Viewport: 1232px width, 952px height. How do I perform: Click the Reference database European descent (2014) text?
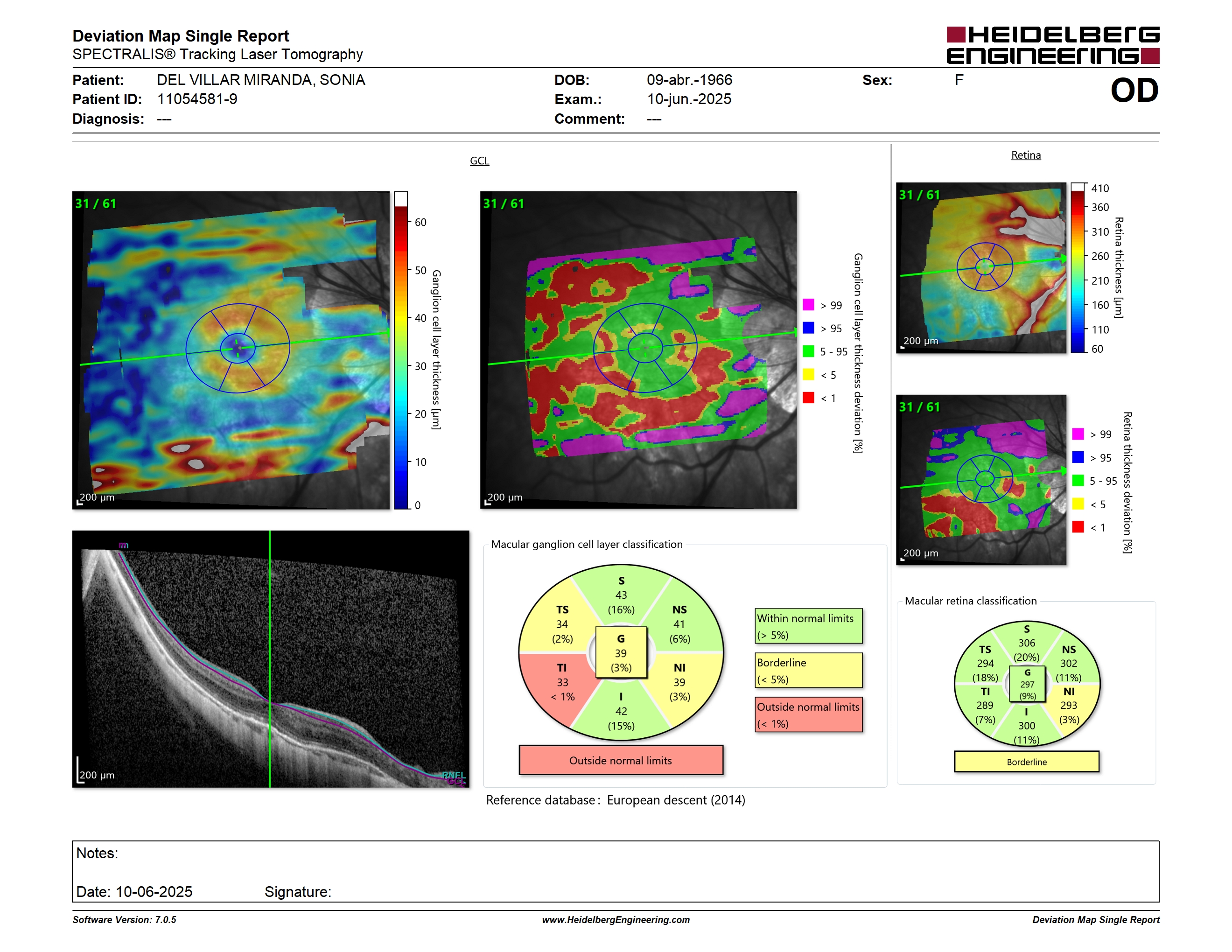pos(616,800)
